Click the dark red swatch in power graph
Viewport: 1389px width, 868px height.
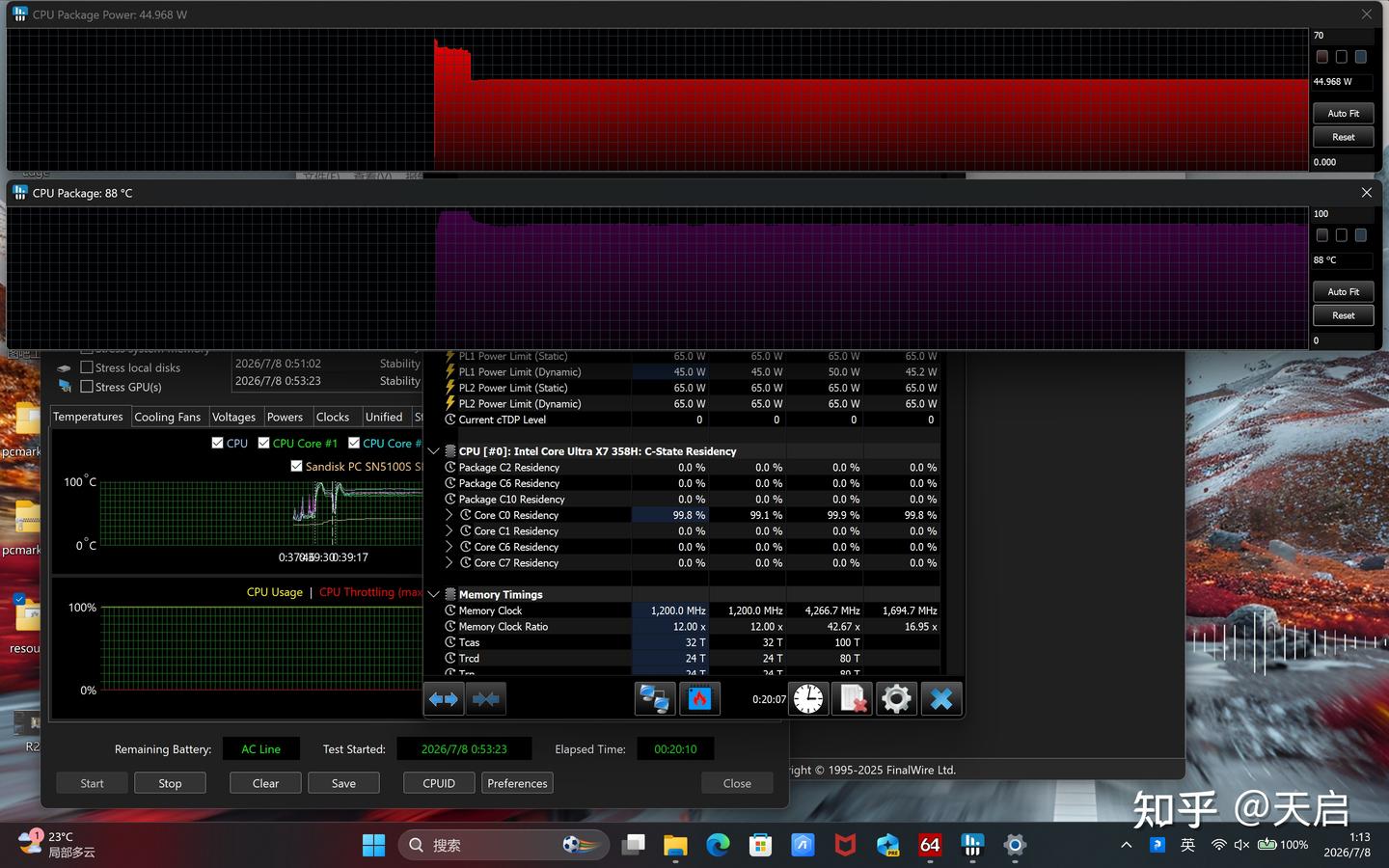point(1322,57)
